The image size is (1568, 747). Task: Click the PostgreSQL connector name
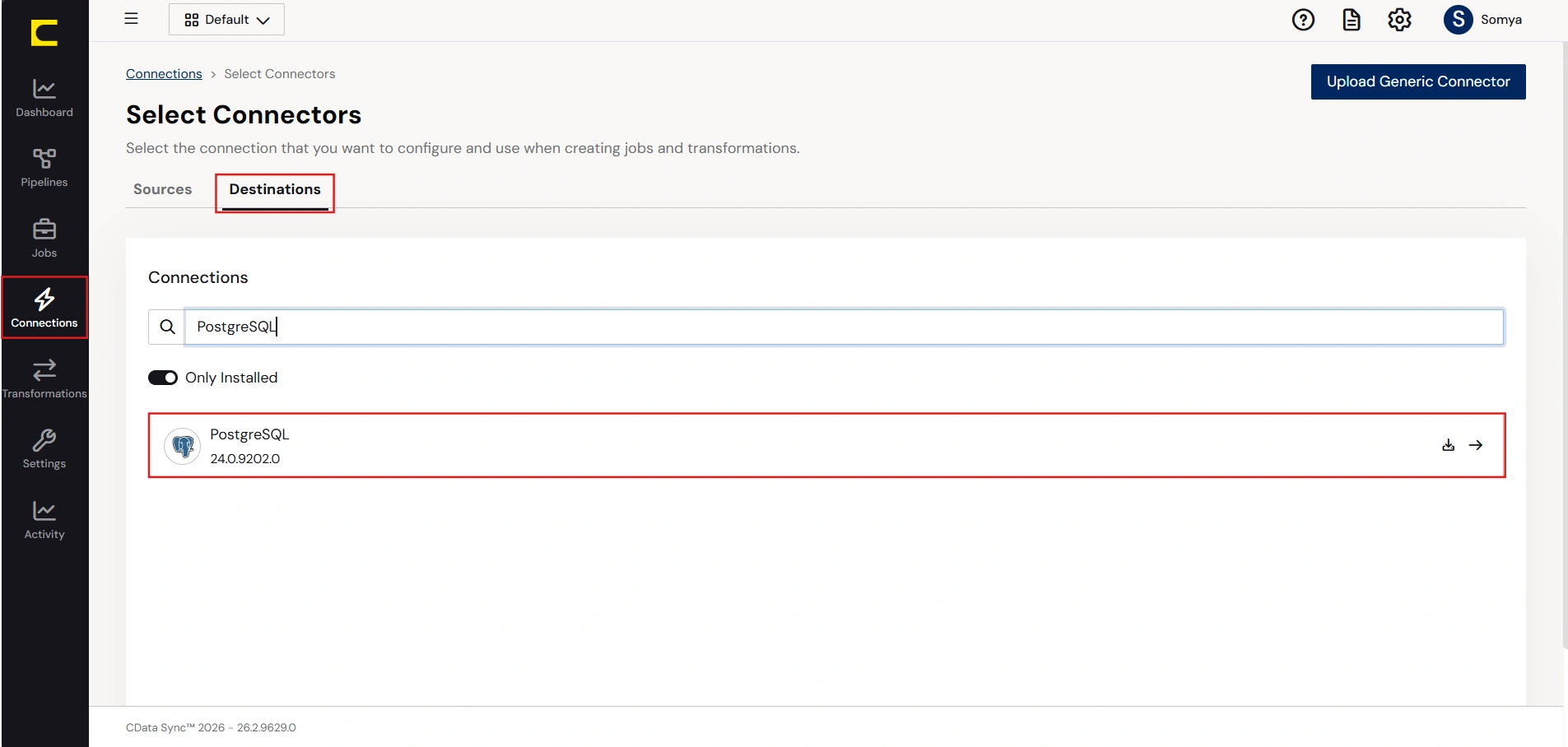click(249, 434)
